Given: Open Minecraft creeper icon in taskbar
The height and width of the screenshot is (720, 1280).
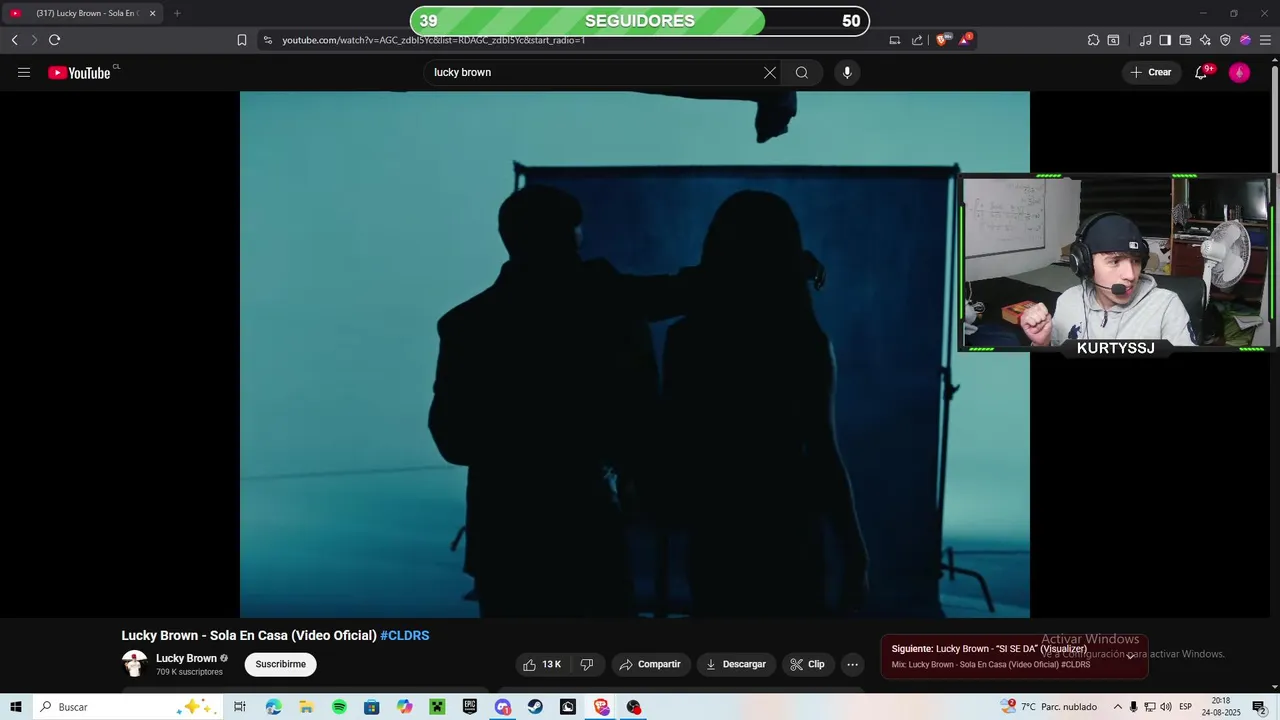Looking at the screenshot, I should pyautogui.click(x=437, y=707).
